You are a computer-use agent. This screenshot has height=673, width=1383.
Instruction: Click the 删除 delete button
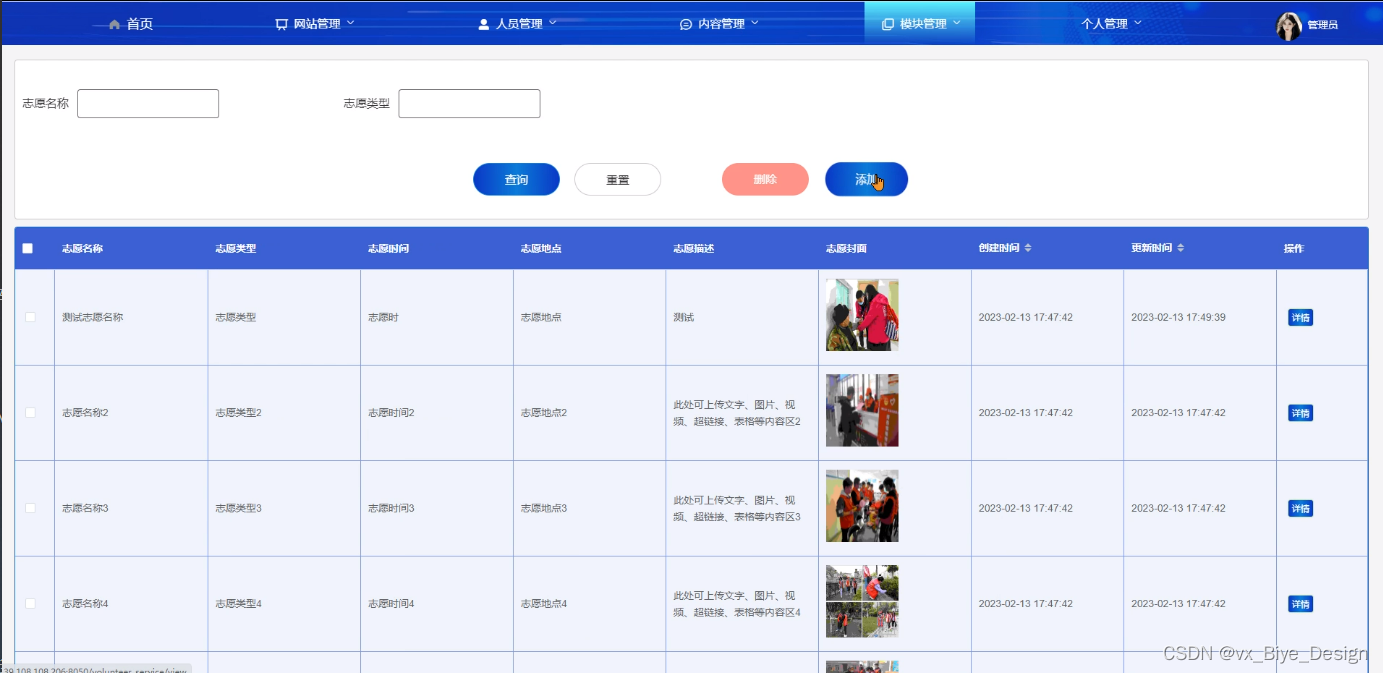pos(765,179)
